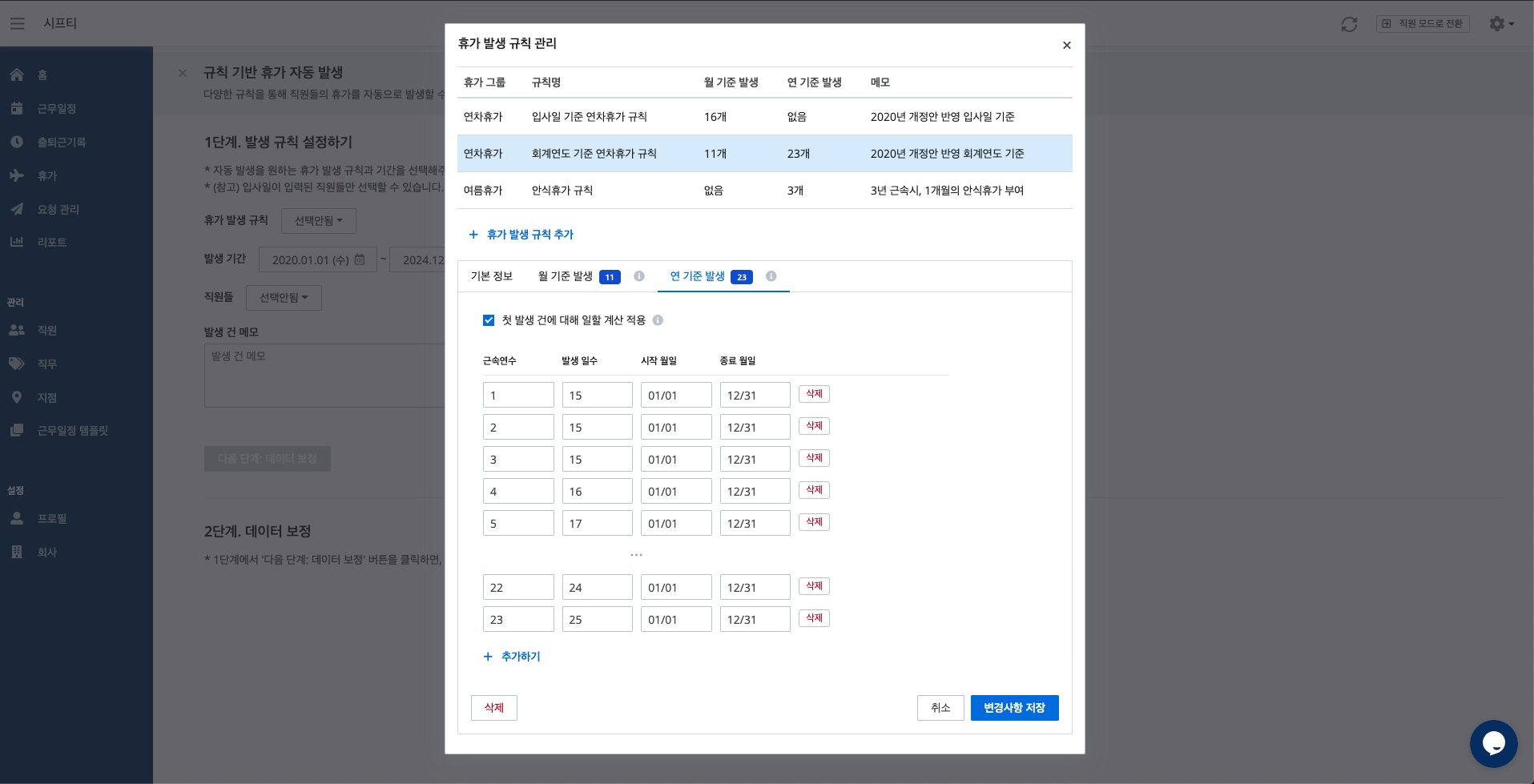1534x784 pixels.
Task: Open the 휴가 발생 규칙 선택안됨 dropdown
Action: [318, 221]
